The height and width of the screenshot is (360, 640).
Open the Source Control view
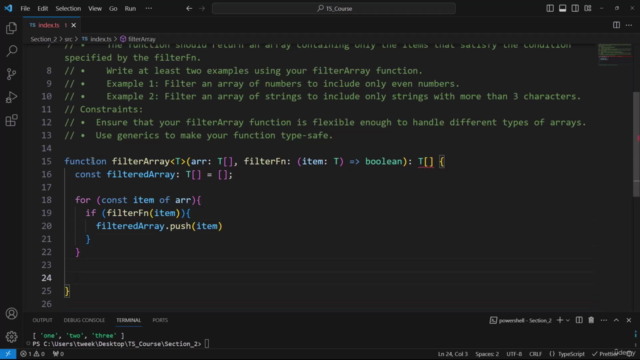coord(11,74)
